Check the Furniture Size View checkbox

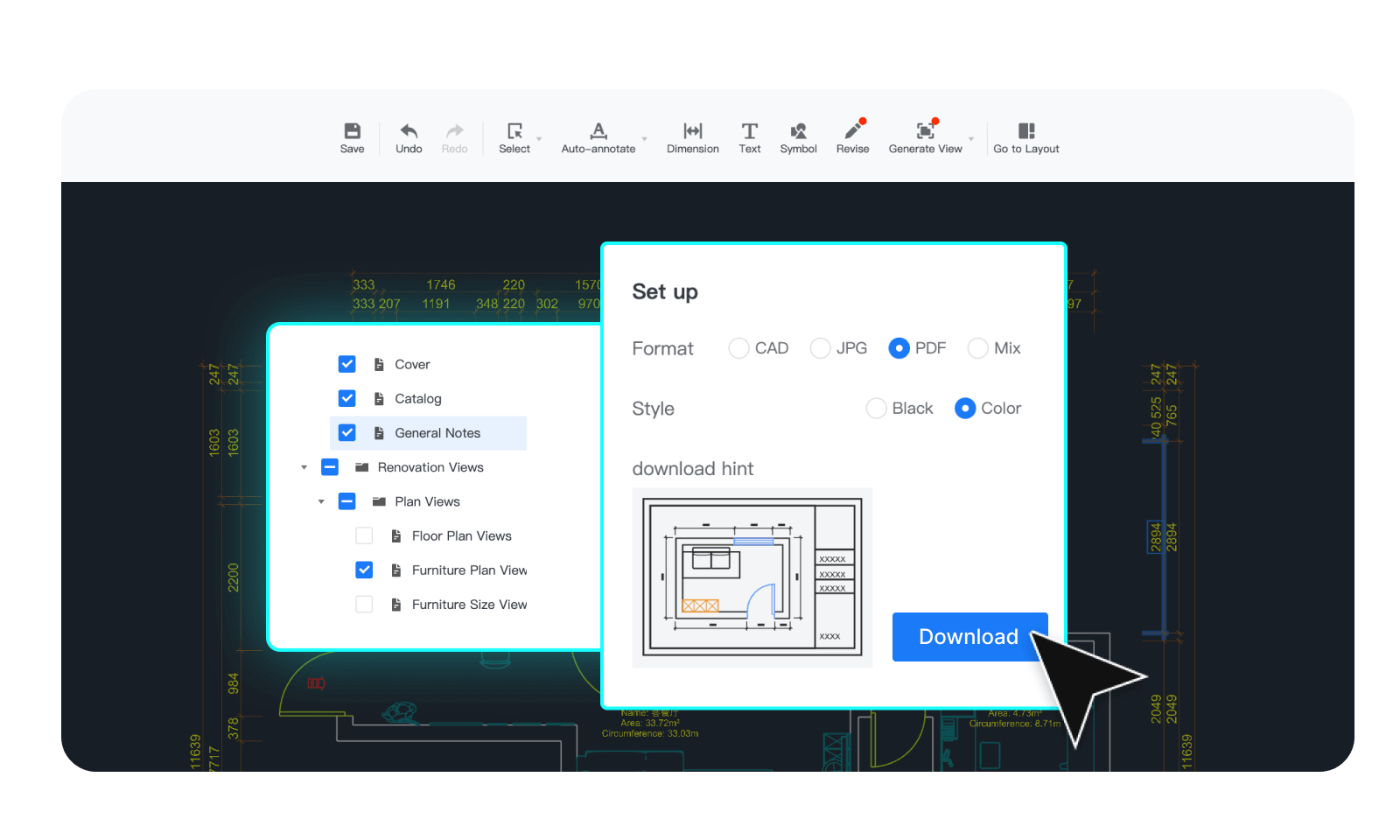[x=364, y=605]
